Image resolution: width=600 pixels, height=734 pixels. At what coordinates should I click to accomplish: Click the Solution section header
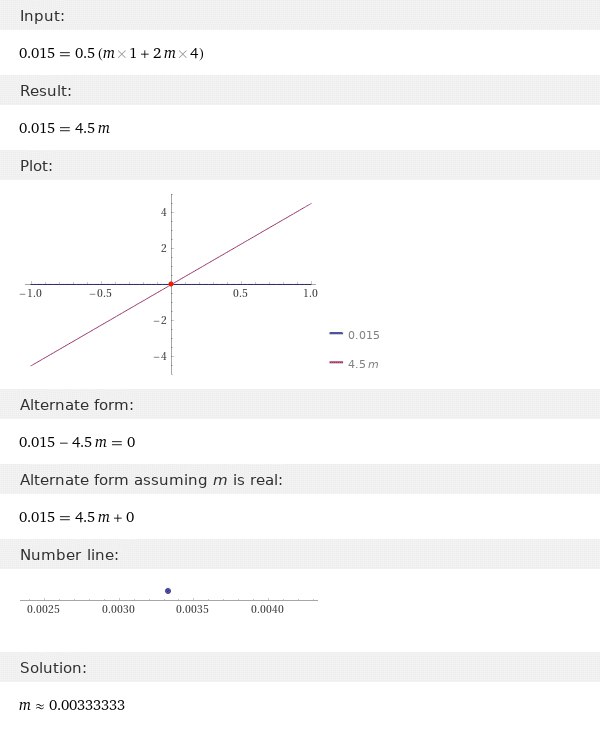(53, 667)
